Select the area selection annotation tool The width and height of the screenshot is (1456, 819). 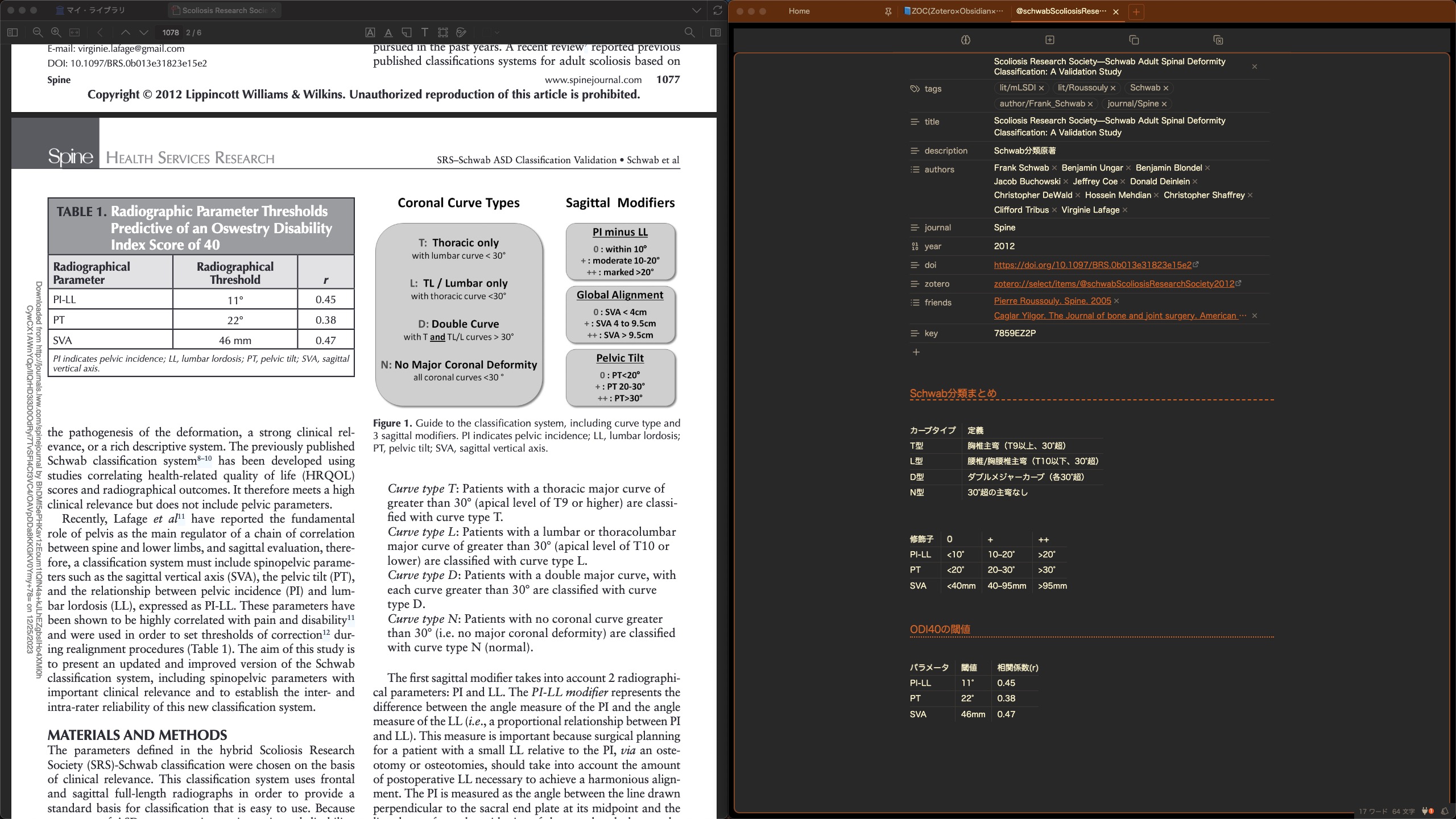pos(443,32)
